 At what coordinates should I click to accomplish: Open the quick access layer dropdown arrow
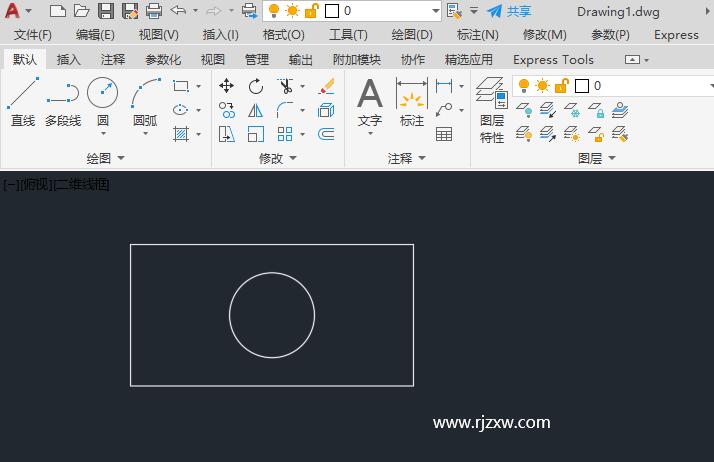click(436, 10)
